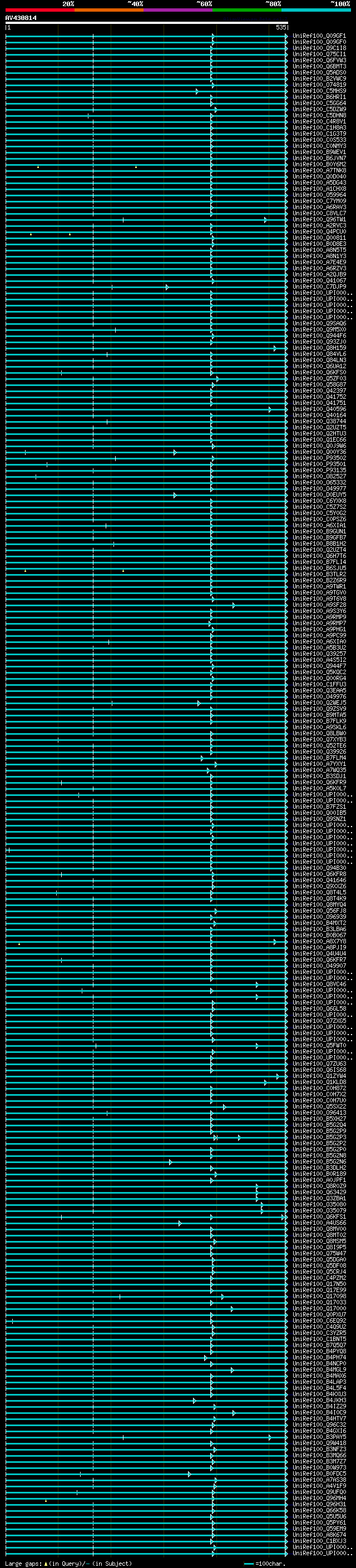356x1568 pixels.
Task: Select hit label UniRef100_Q7XYB3
Action: tap(319, 740)
